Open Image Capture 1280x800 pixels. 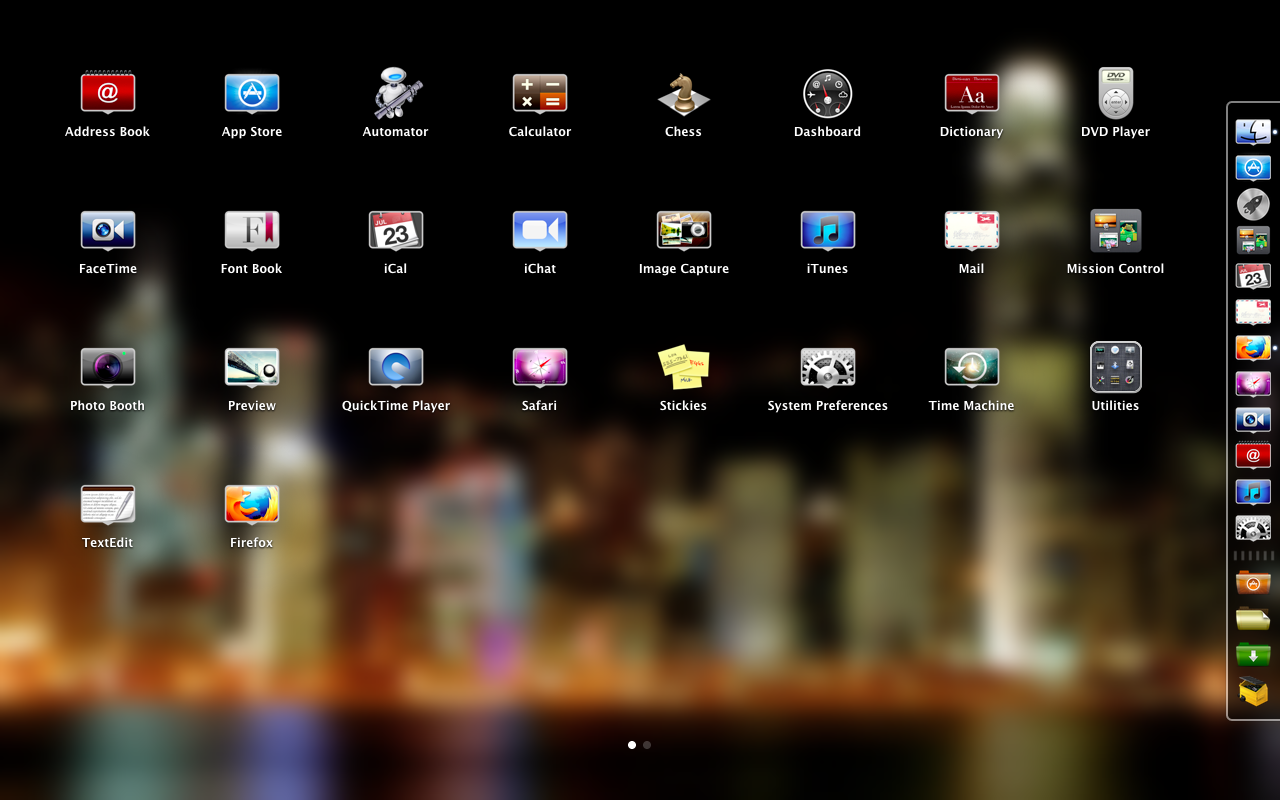(684, 231)
